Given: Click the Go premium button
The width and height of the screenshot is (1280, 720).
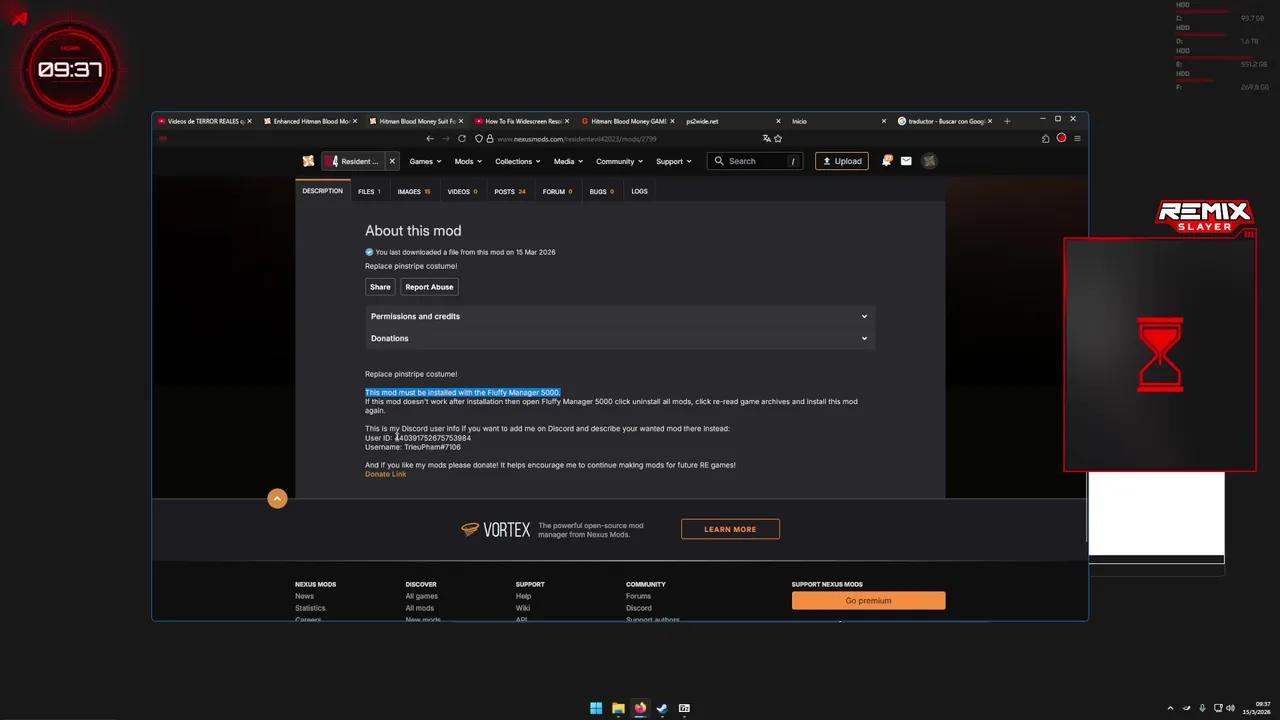Looking at the screenshot, I should pos(868,601).
